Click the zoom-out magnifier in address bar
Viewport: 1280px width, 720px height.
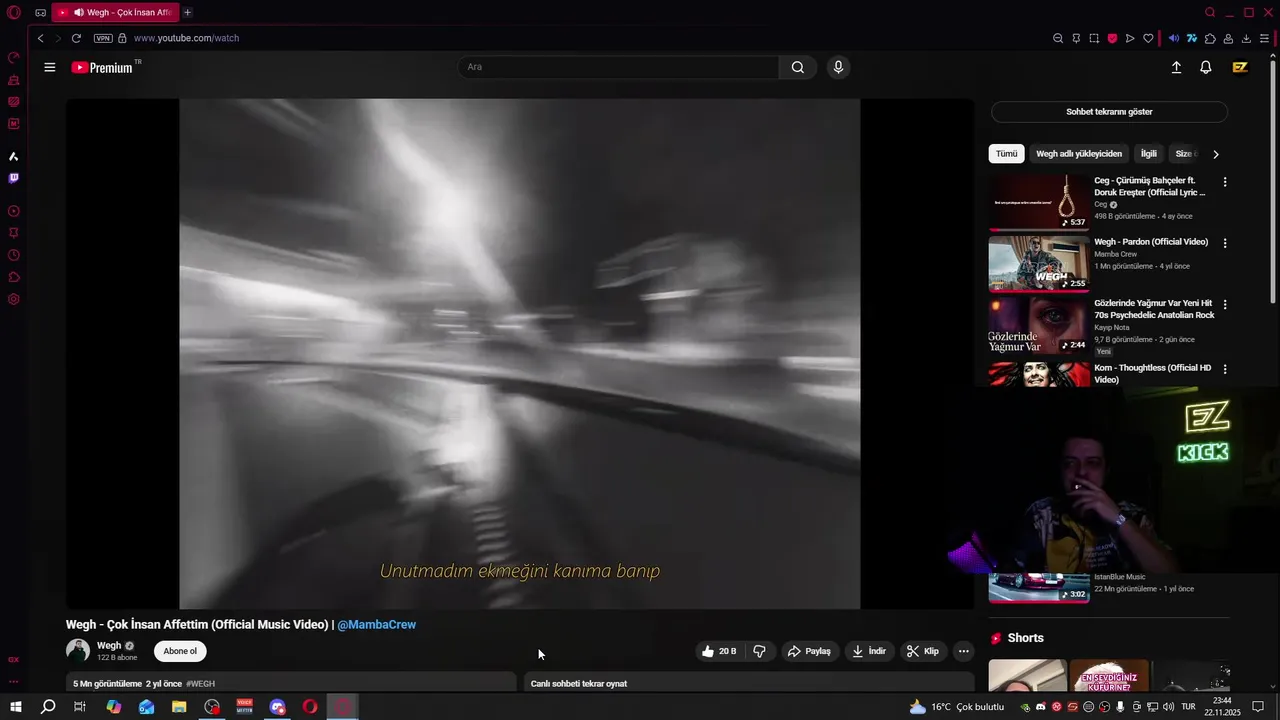pos(1058,38)
